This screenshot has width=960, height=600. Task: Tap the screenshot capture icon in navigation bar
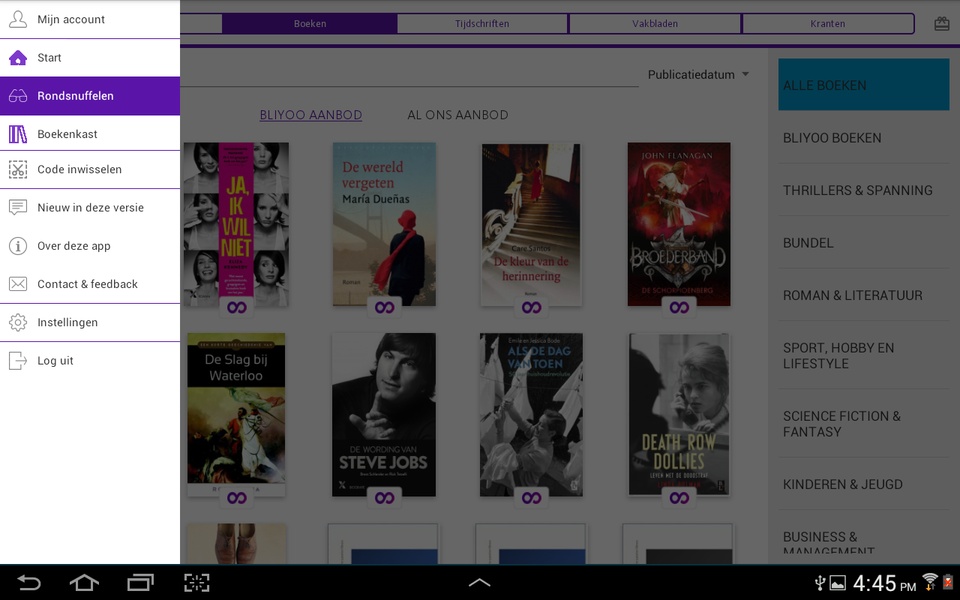point(197,582)
